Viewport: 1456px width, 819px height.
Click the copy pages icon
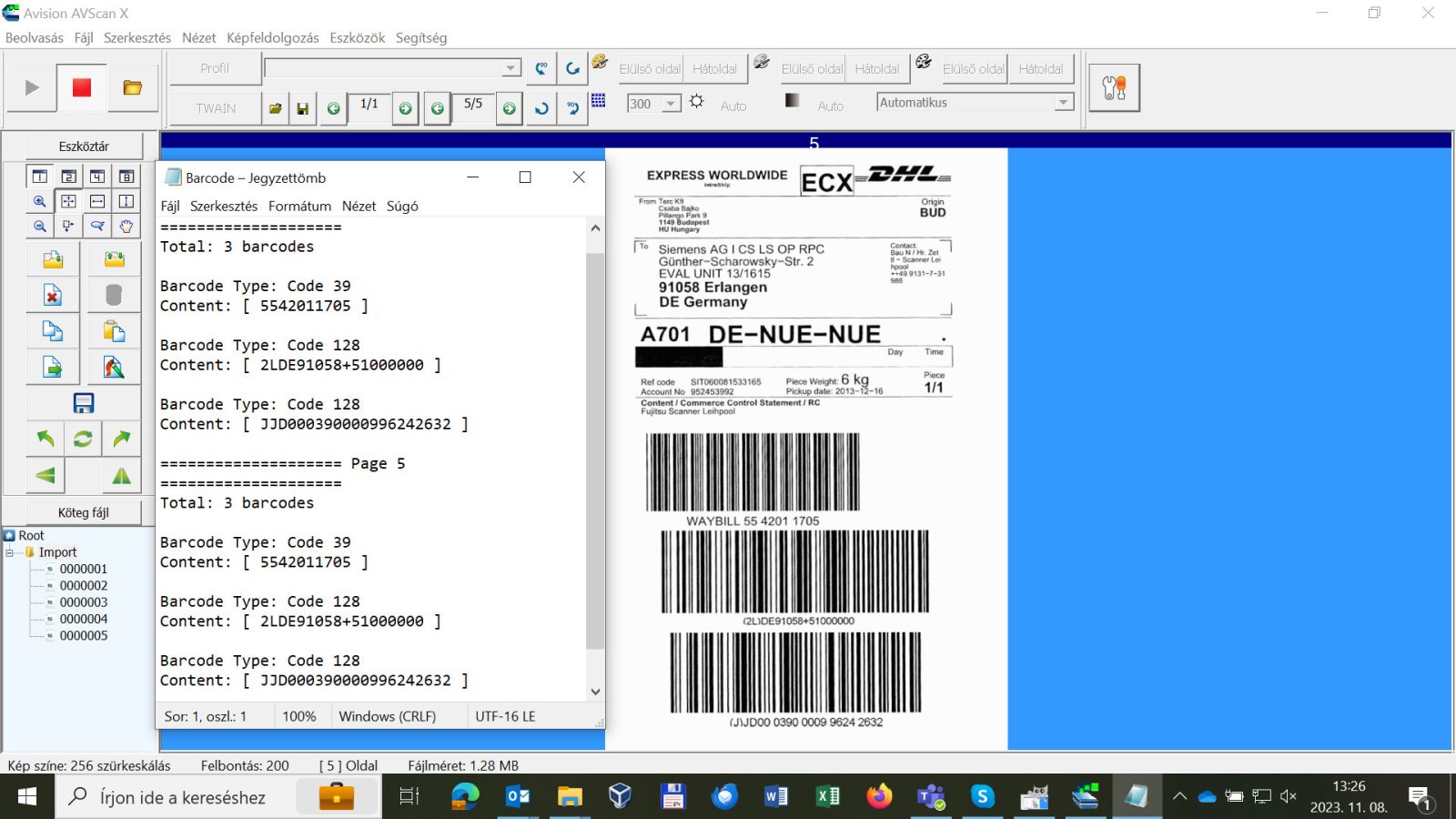(53, 331)
